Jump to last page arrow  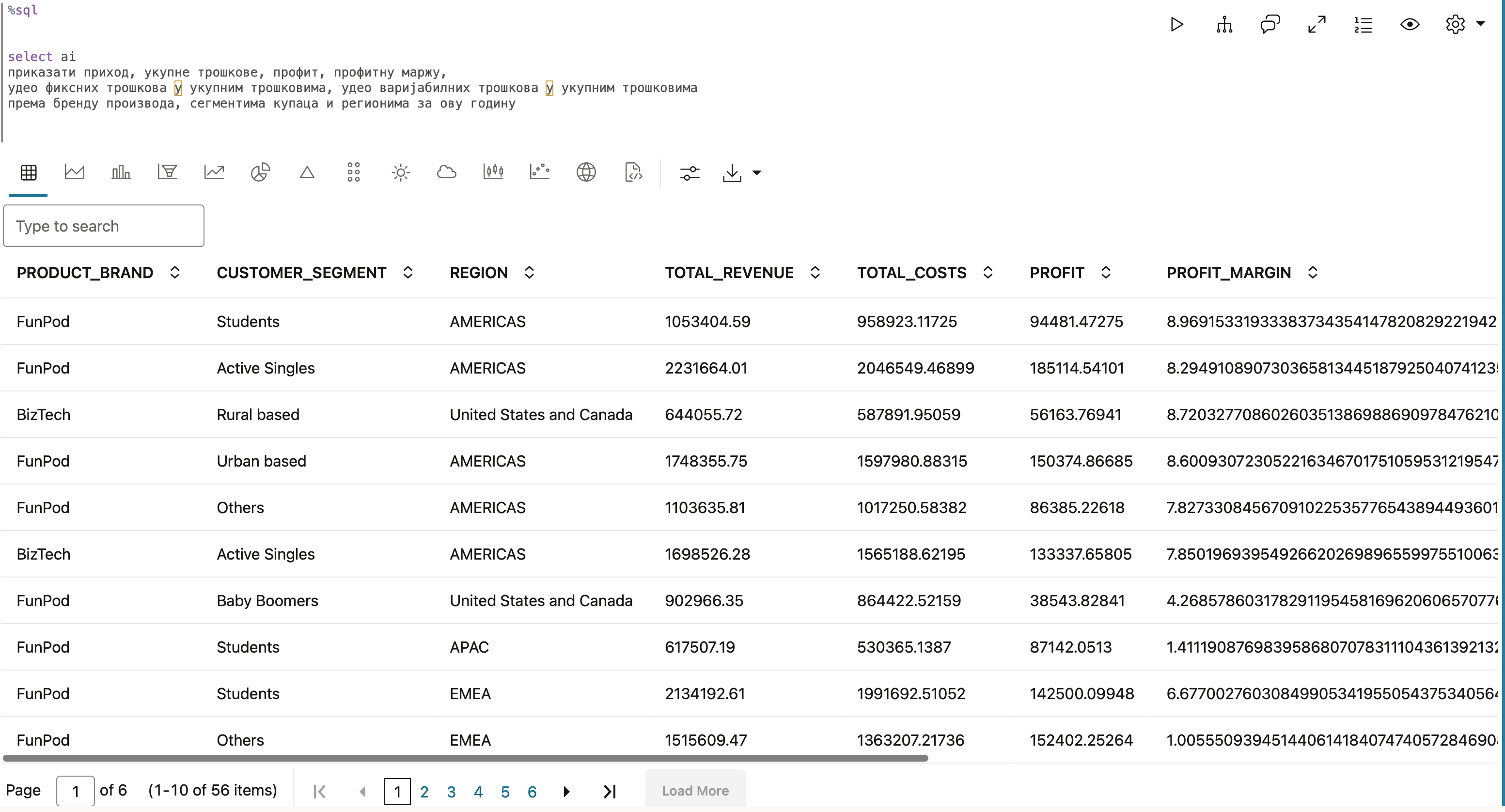pyautogui.click(x=610, y=792)
